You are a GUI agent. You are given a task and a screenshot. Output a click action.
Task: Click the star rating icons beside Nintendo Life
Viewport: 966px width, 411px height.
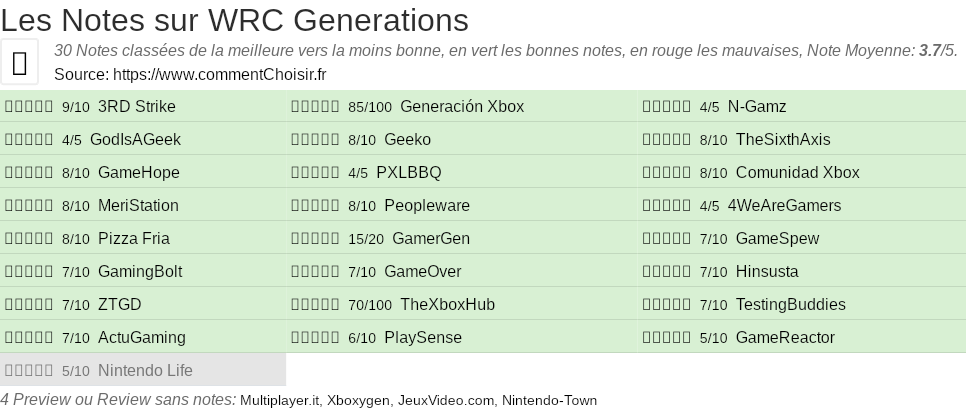(29, 371)
